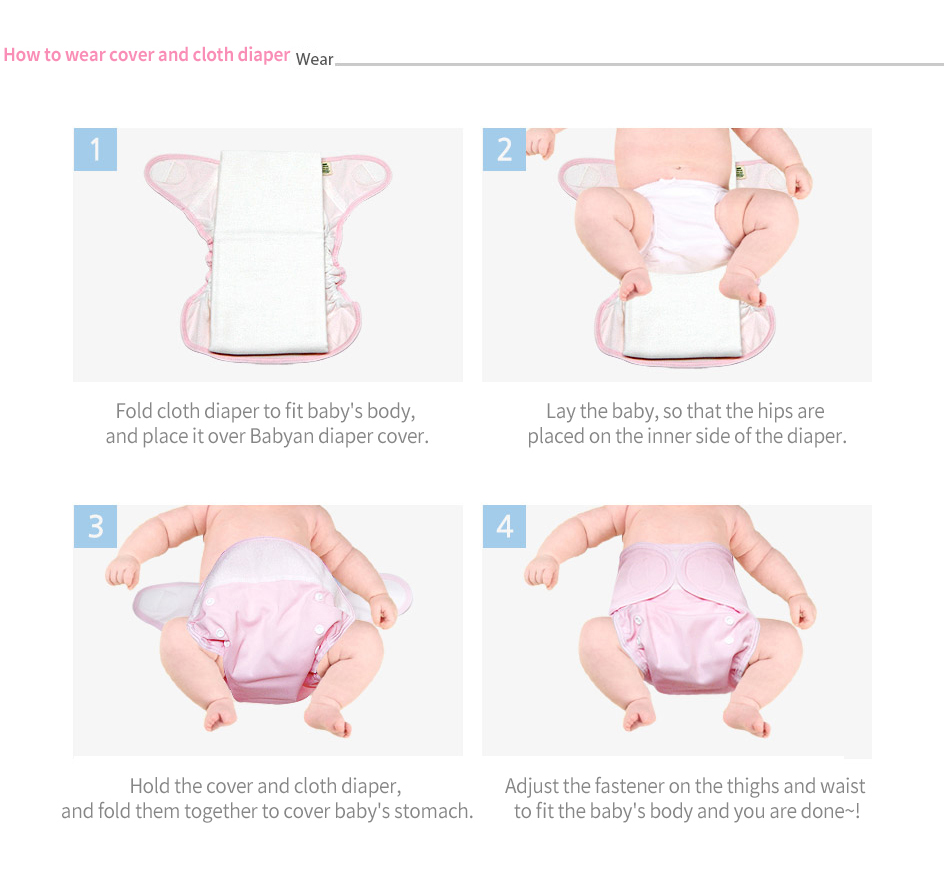Screen dimensions: 950x874
Task: Select 'placed on the inner side of the diaper' text
Action: click(687, 436)
